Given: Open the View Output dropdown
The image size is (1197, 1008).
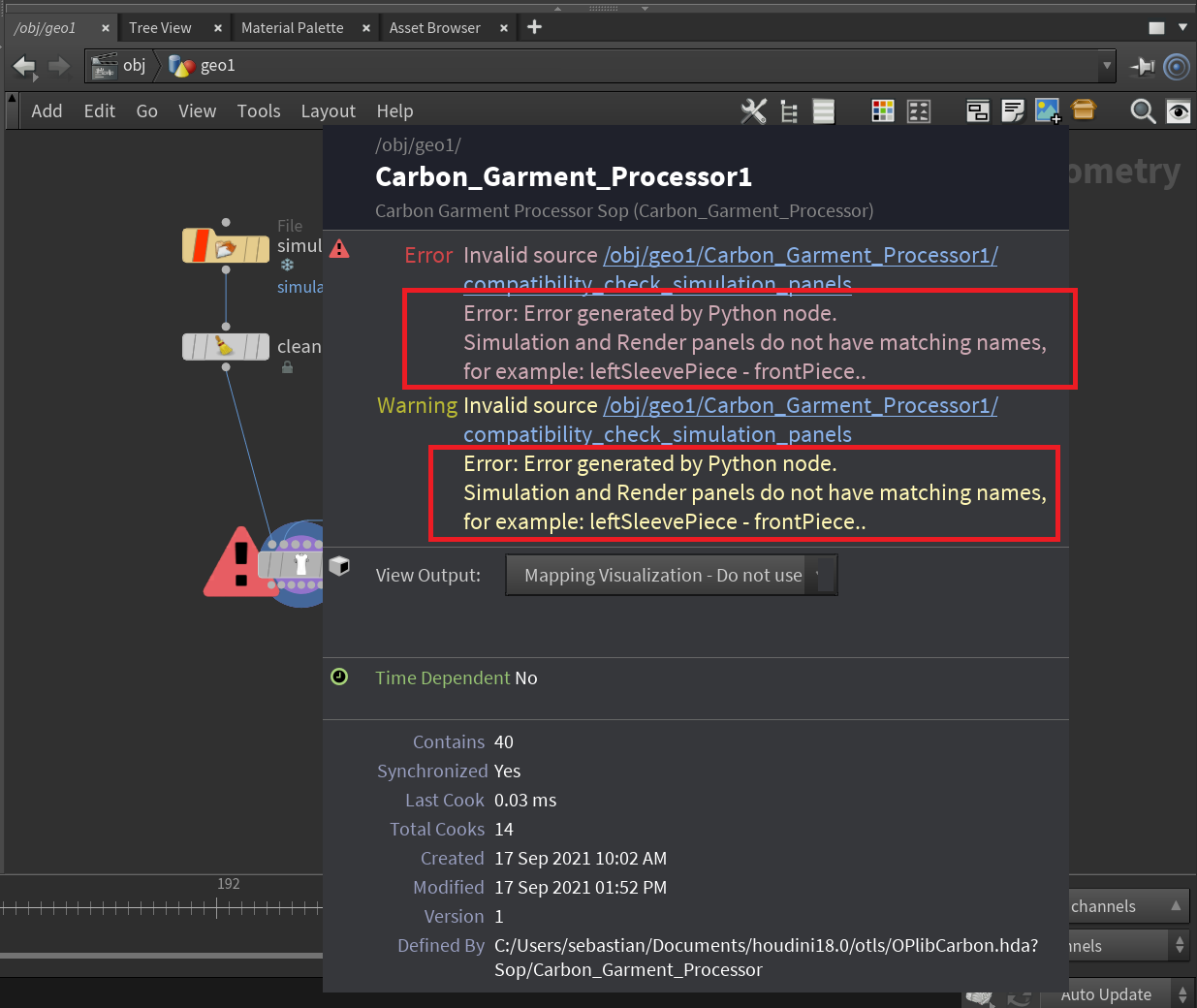Looking at the screenshot, I should click(x=671, y=575).
